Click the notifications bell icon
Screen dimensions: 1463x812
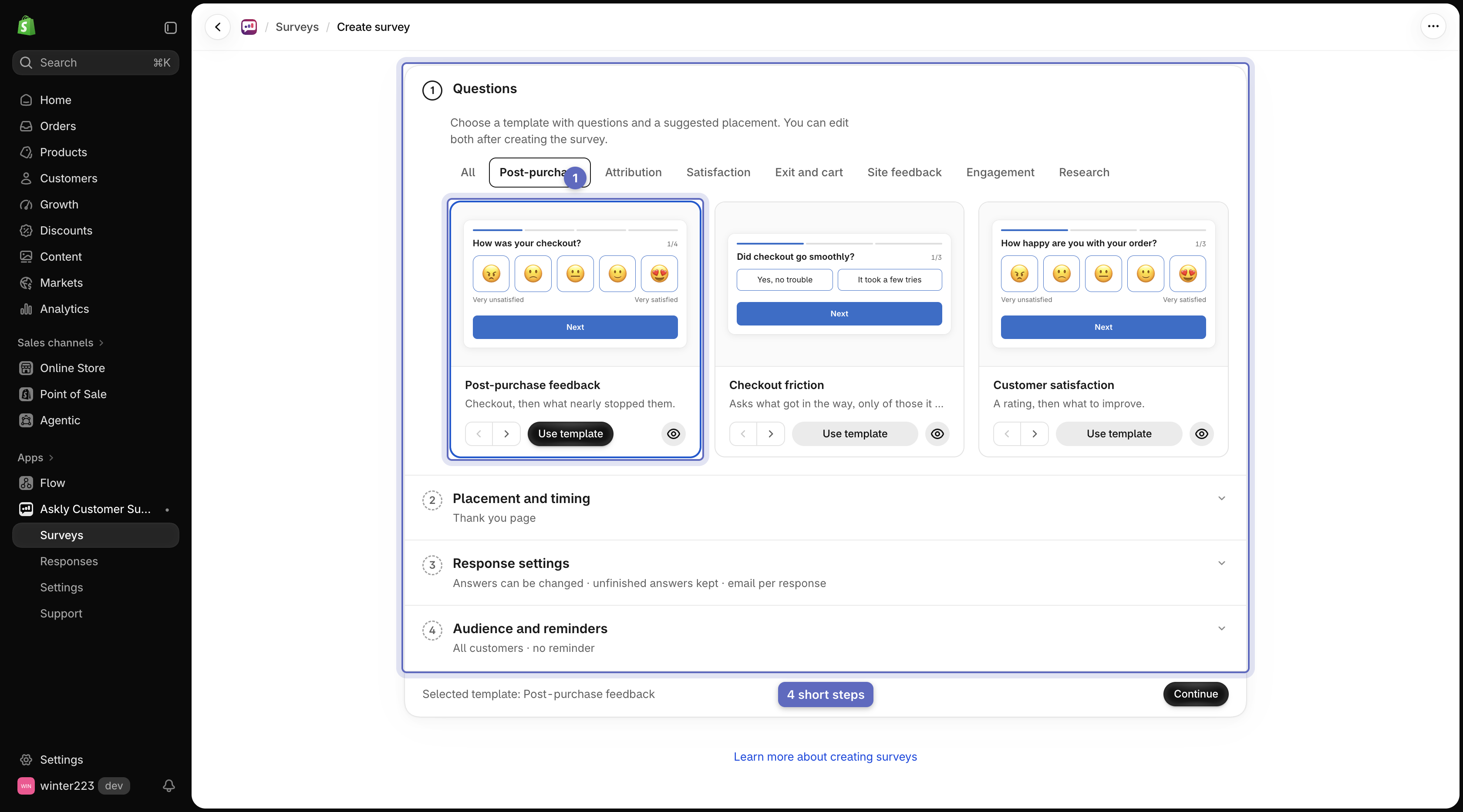coord(169,785)
